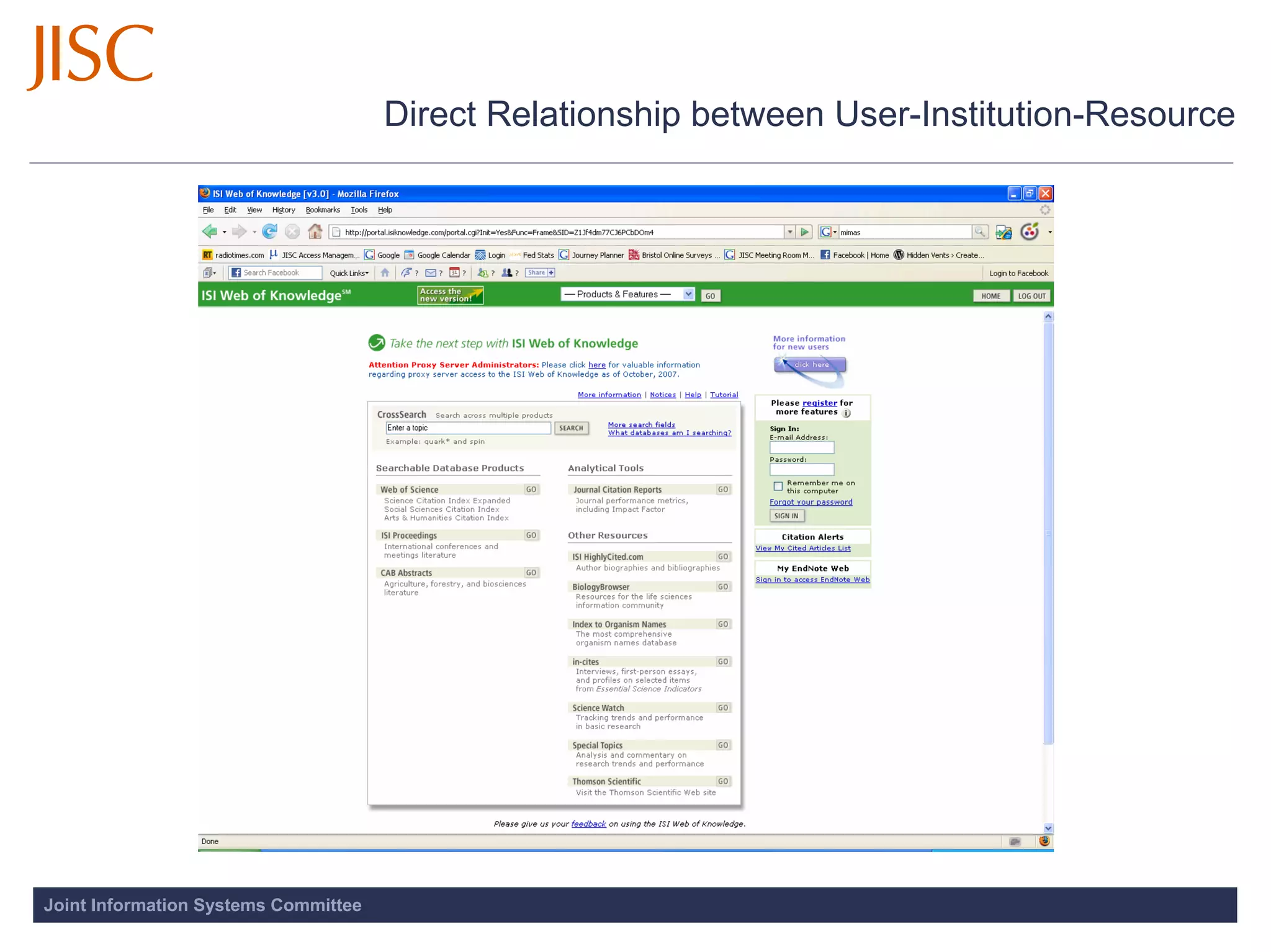Open the Forgot your password link

click(x=811, y=502)
